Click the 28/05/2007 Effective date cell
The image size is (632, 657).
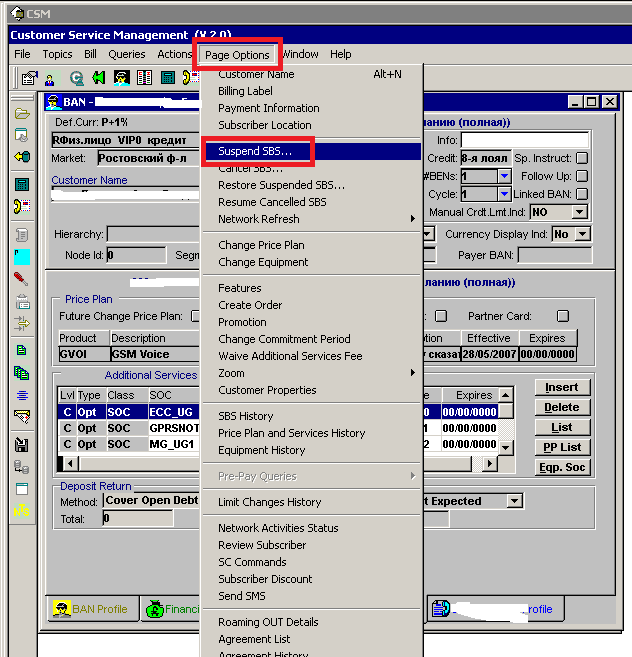490,354
